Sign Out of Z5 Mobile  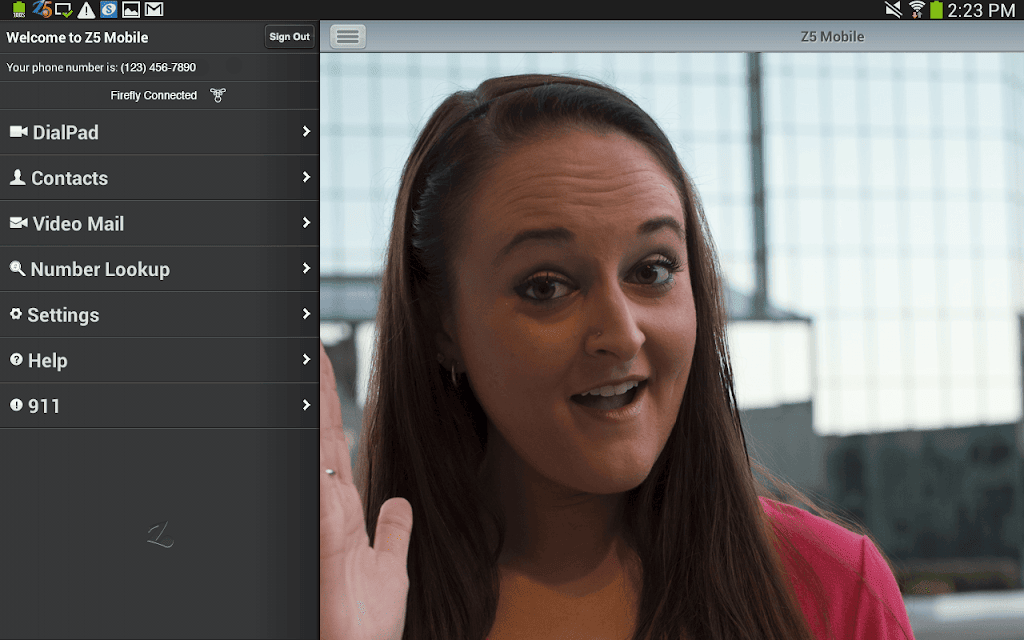coord(289,37)
